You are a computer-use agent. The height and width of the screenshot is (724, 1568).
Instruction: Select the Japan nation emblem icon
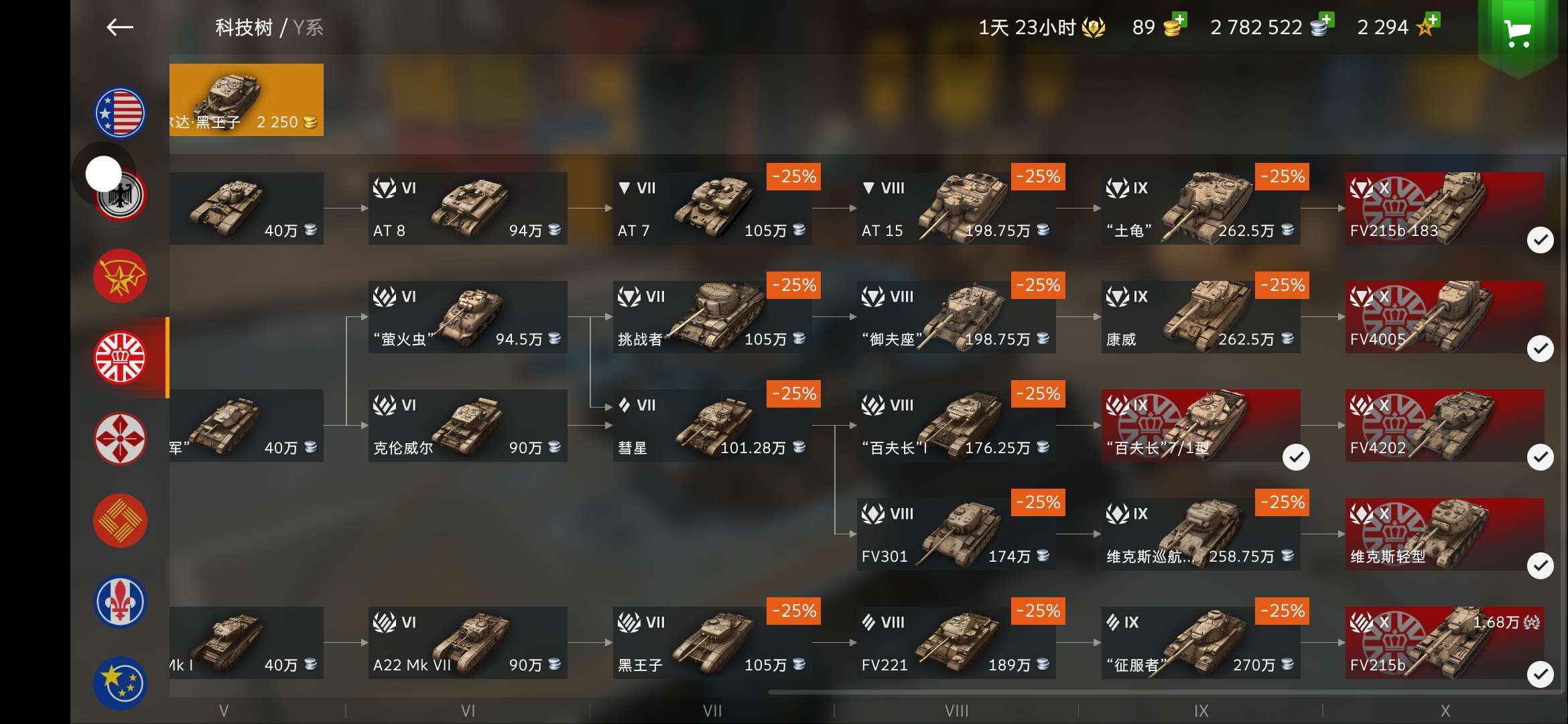[120, 439]
